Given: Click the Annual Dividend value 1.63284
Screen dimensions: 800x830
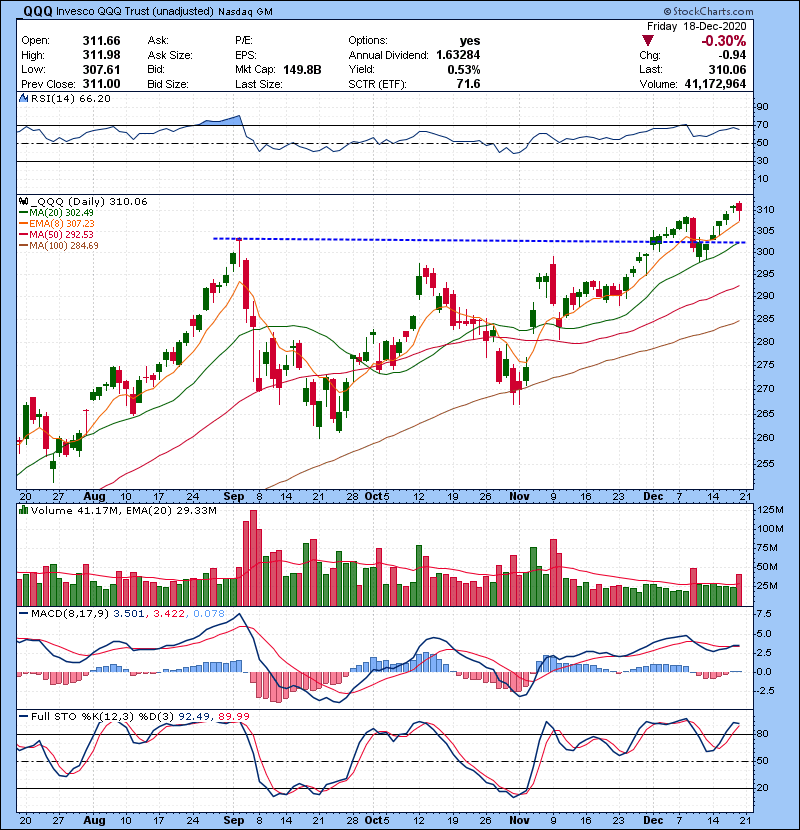Looking at the screenshot, I should point(458,55).
